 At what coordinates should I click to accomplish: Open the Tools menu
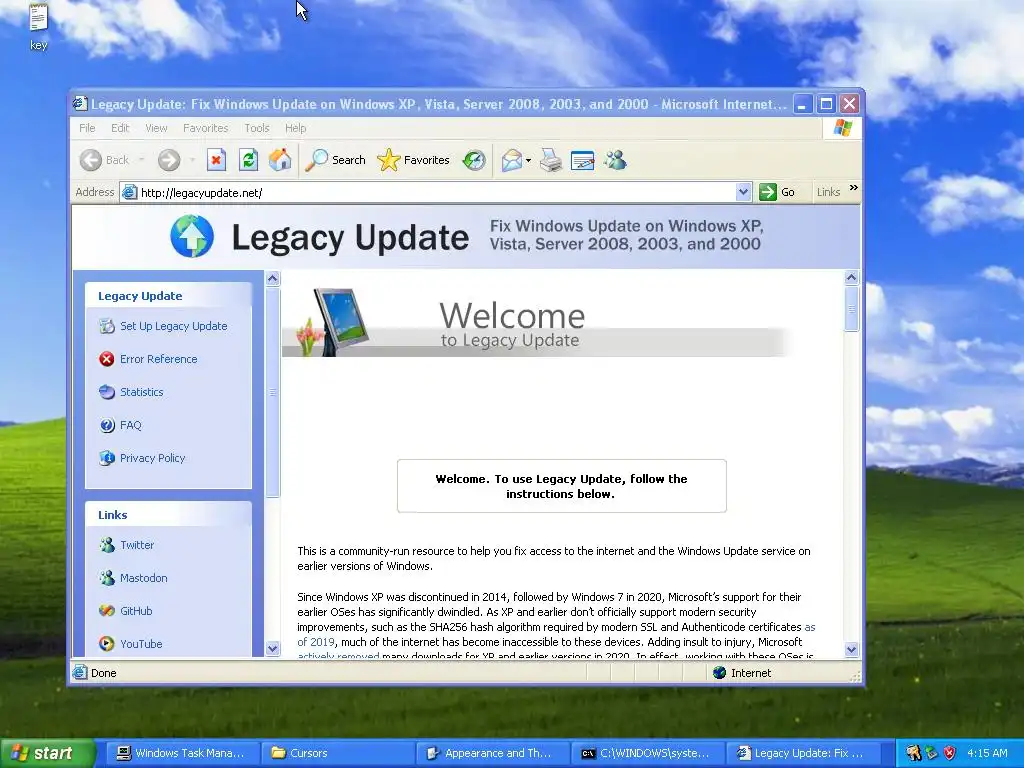(257, 128)
